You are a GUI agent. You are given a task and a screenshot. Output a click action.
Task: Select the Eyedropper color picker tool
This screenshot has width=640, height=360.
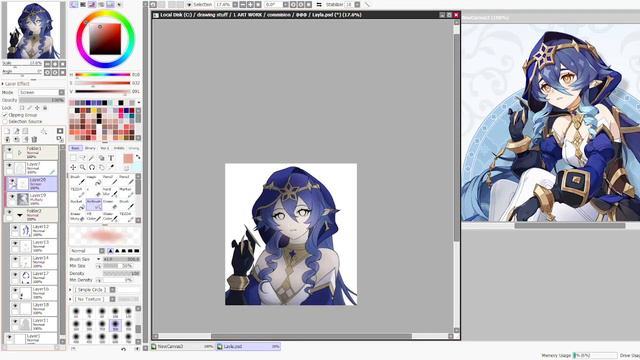coord(111,167)
